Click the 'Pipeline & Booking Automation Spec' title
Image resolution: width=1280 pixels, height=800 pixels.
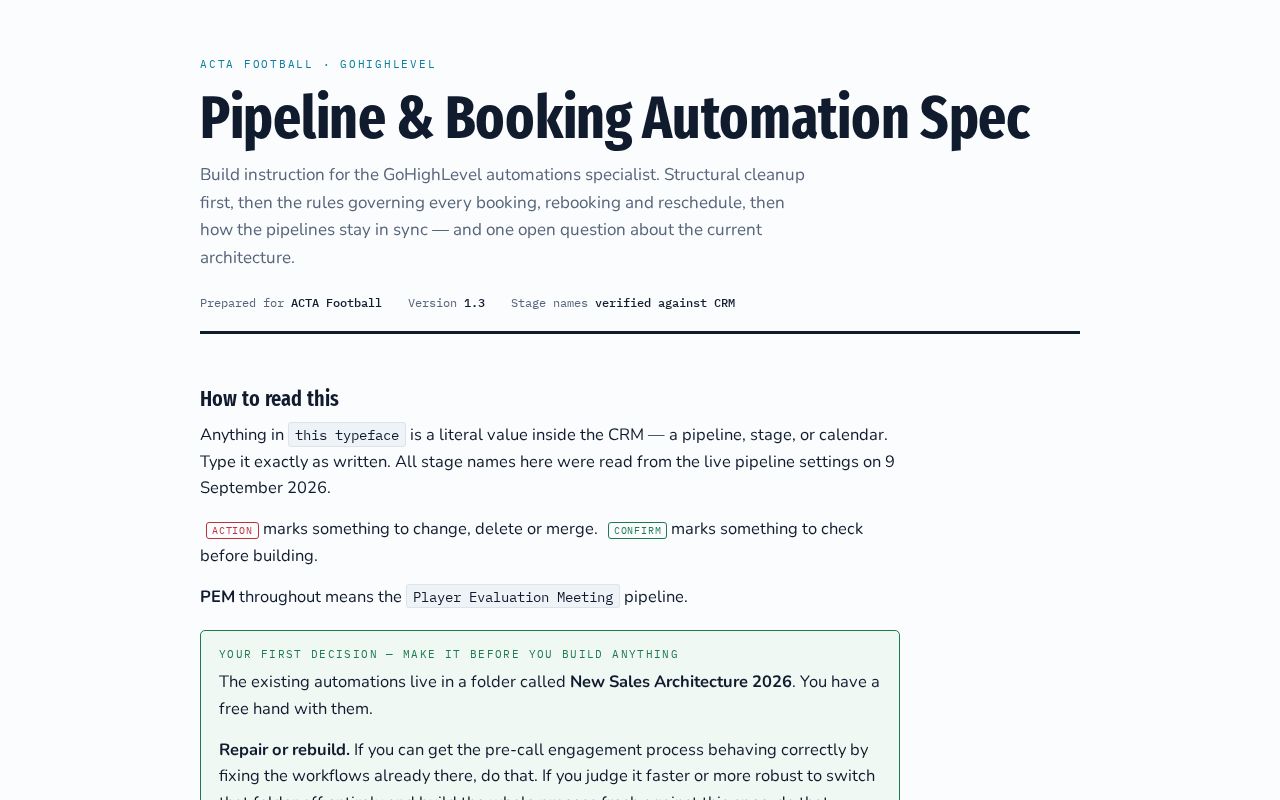[x=614, y=118]
